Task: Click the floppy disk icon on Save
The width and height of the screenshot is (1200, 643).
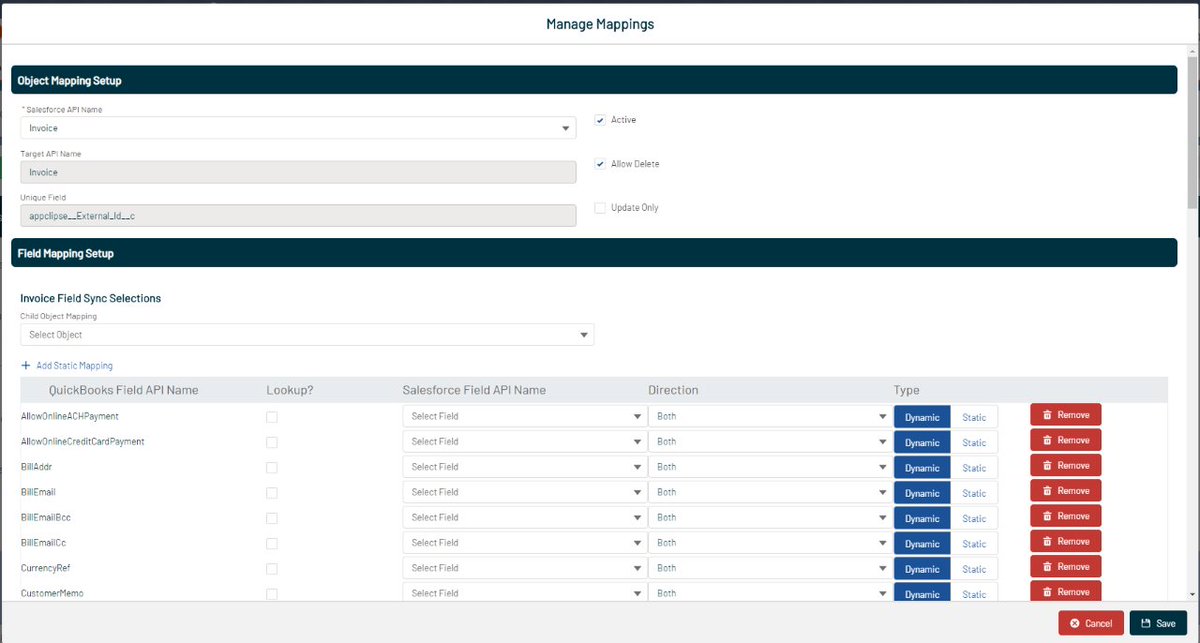Action: [x=1145, y=623]
